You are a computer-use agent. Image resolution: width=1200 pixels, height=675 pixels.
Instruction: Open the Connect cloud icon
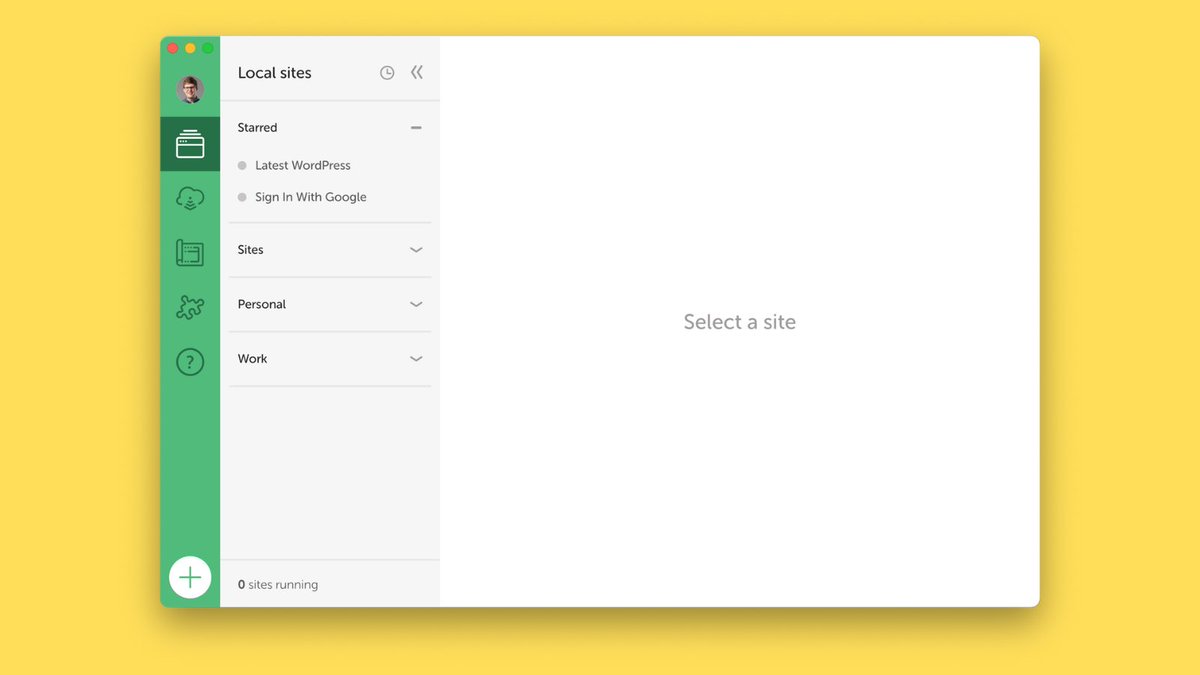pyautogui.click(x=190, y=199)
